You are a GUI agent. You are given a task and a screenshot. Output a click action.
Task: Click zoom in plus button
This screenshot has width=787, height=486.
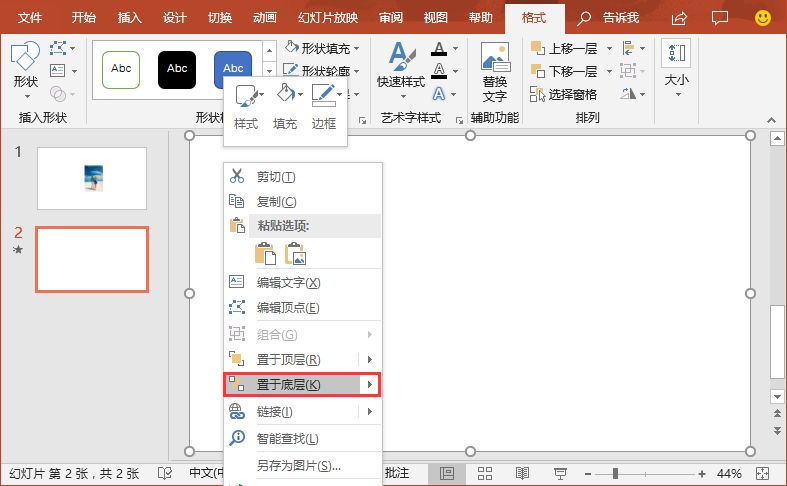tap(702, 473)
